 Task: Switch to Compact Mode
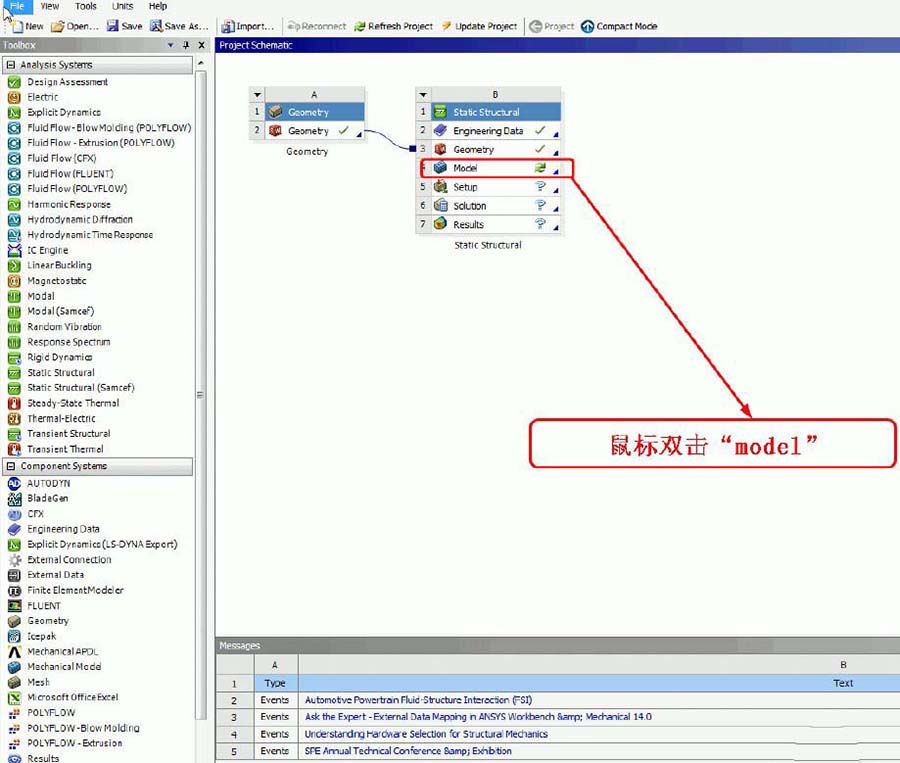pyautogui.click(x=619, y=26)
